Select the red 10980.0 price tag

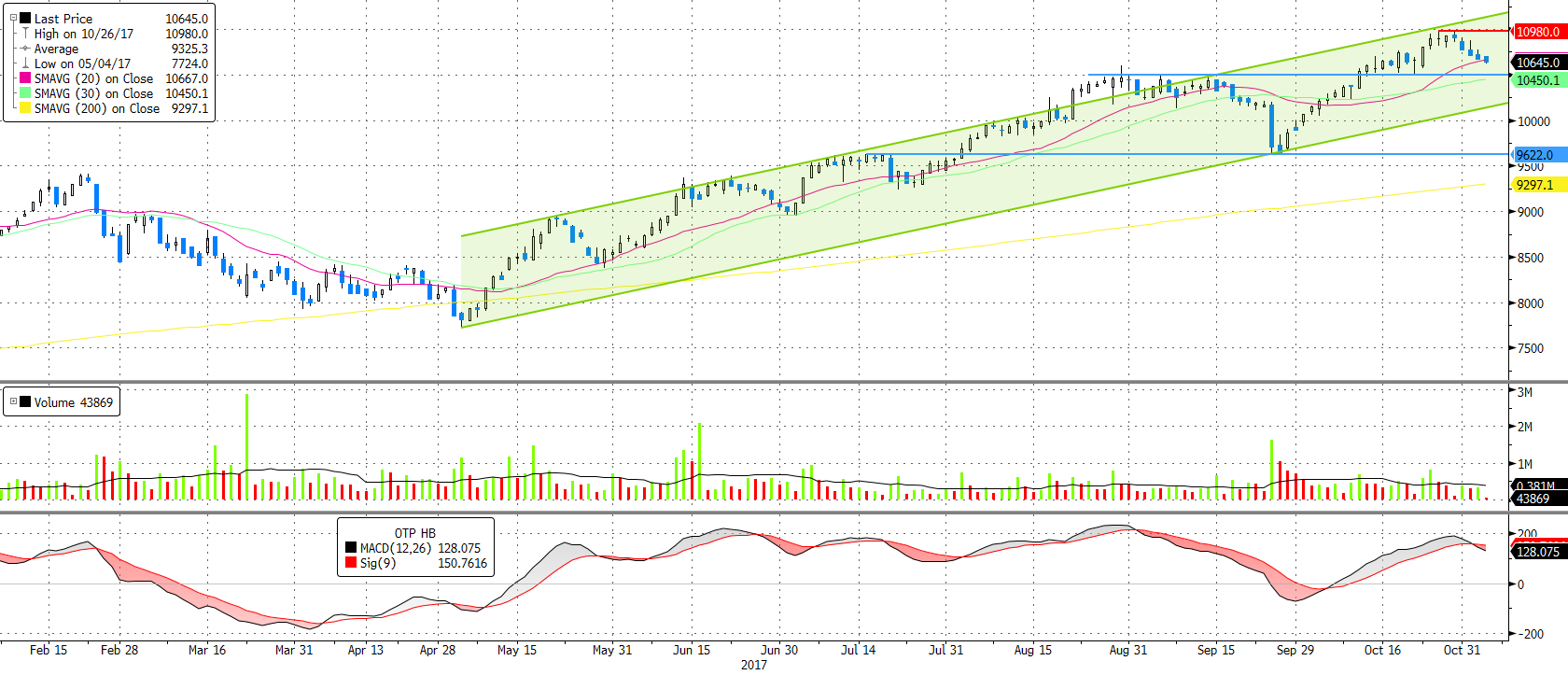[x=1537, y=32]
